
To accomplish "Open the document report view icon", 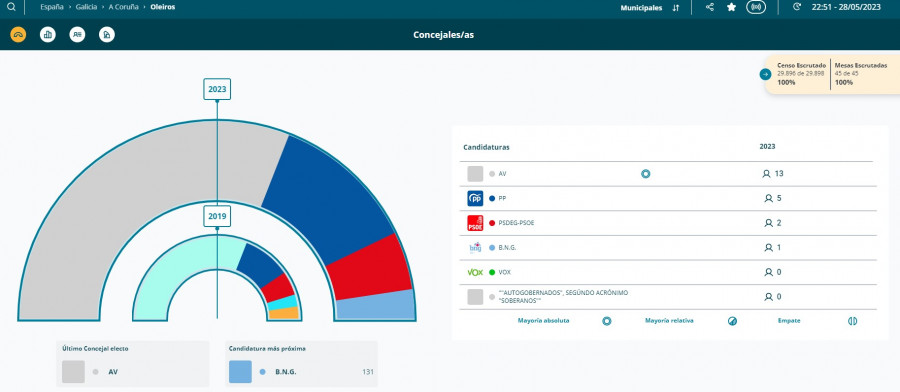I will click(x=107, y=34).
